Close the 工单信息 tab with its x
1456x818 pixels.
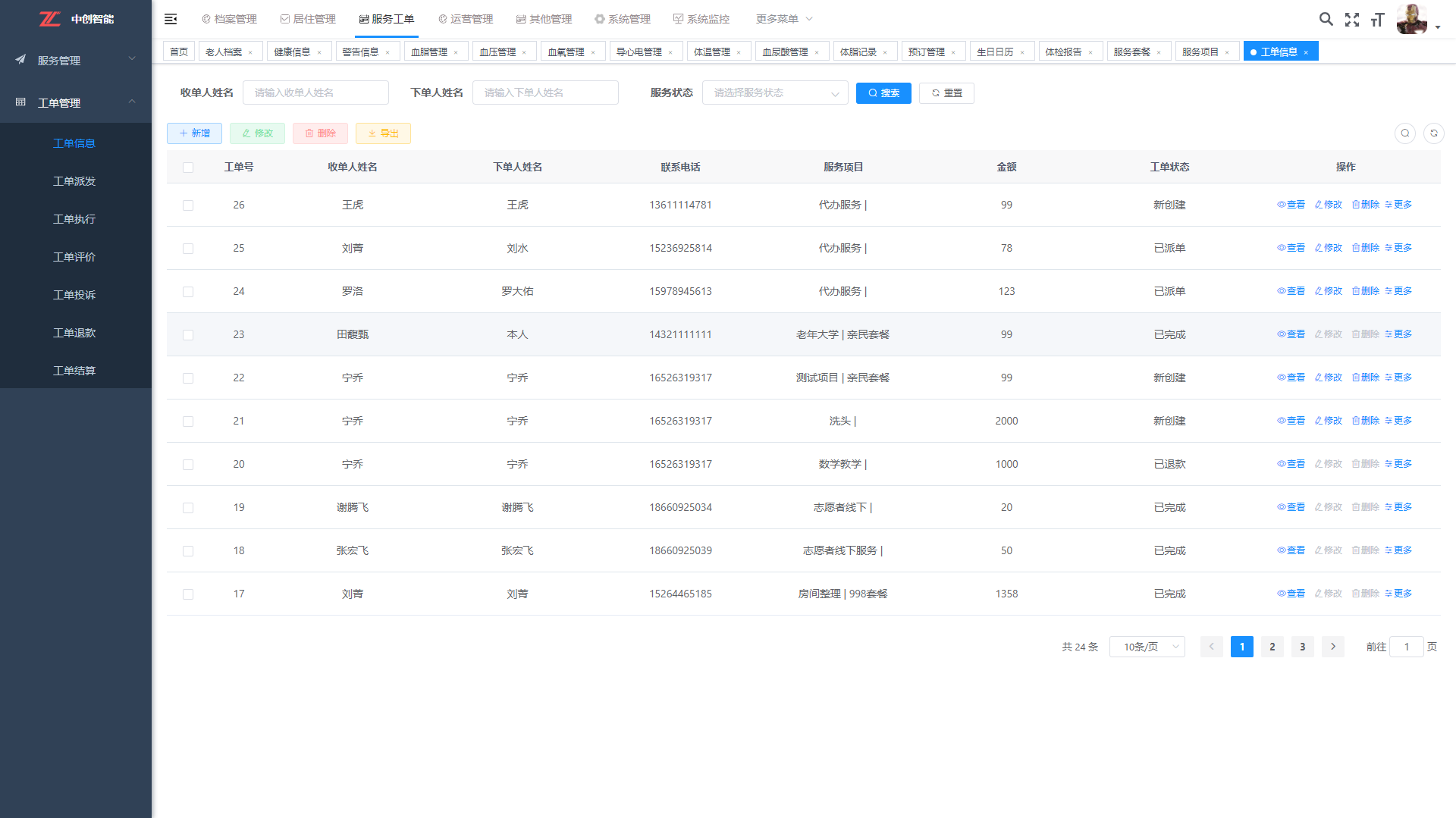click(1306, 52)
